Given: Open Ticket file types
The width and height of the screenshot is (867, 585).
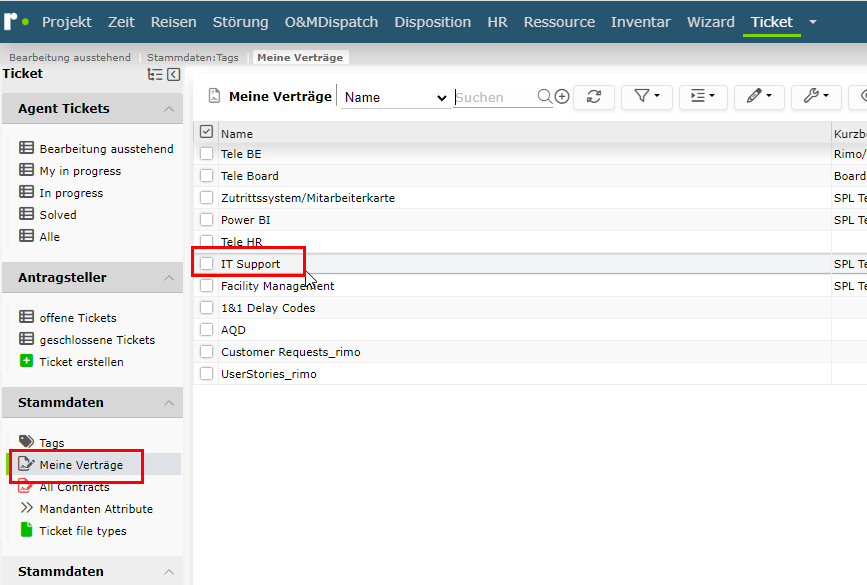Looking at the screenshot, I should [83, 531].
